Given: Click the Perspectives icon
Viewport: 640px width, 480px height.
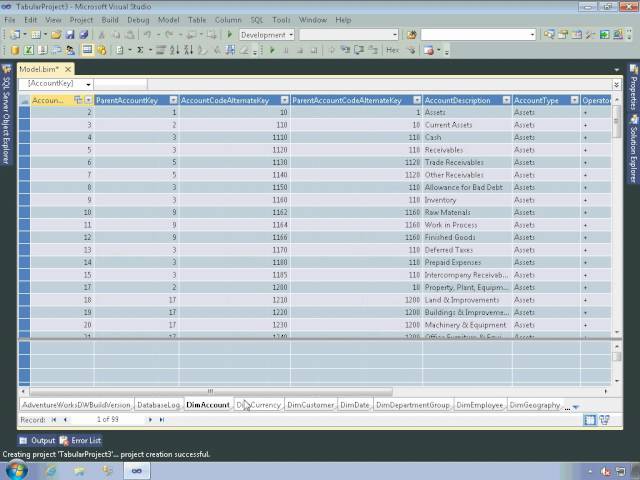Looking at the screenshot, I should click(x=56, y=50).
